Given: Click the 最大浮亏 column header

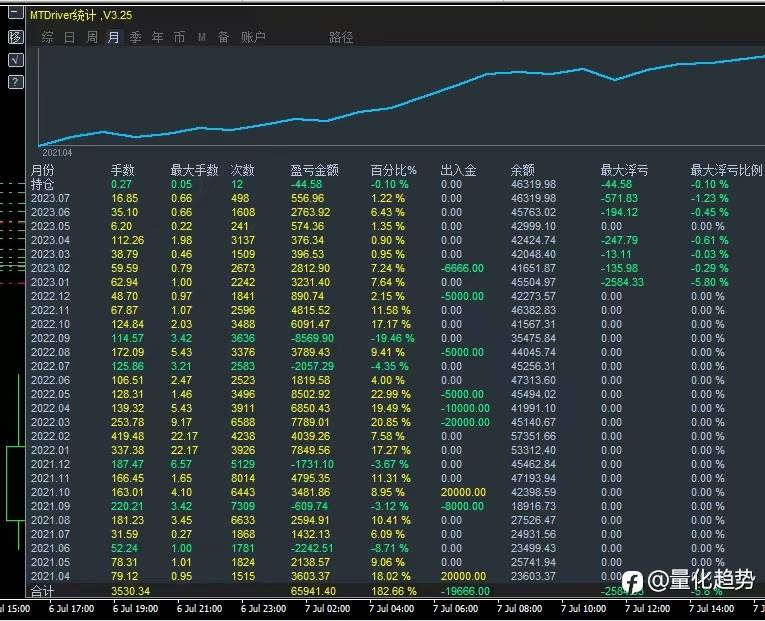Looking at the screenshot, I should (x=624, y=170).
